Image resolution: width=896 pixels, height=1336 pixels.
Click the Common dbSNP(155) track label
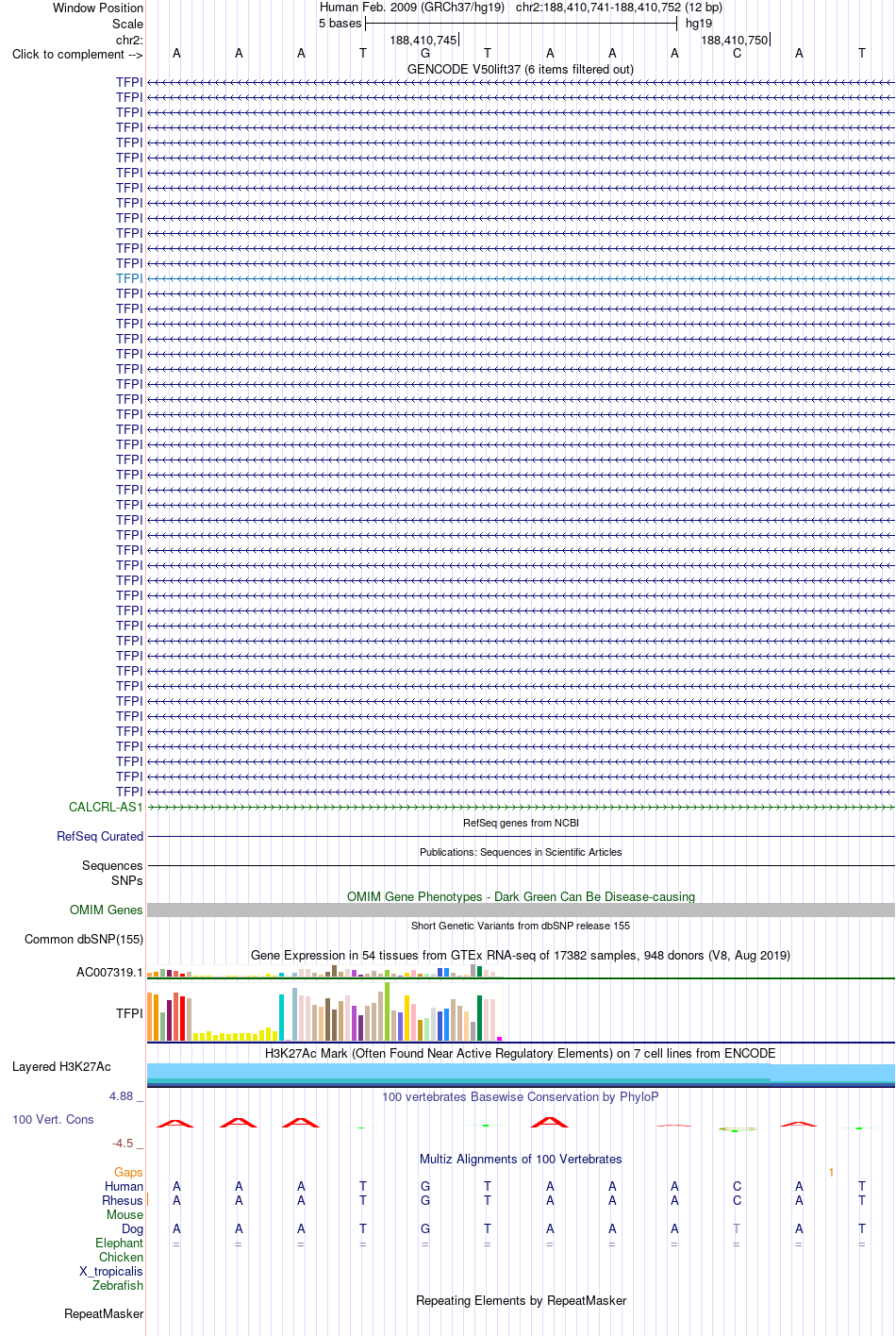pyautogui.click(x=84, y=939)
